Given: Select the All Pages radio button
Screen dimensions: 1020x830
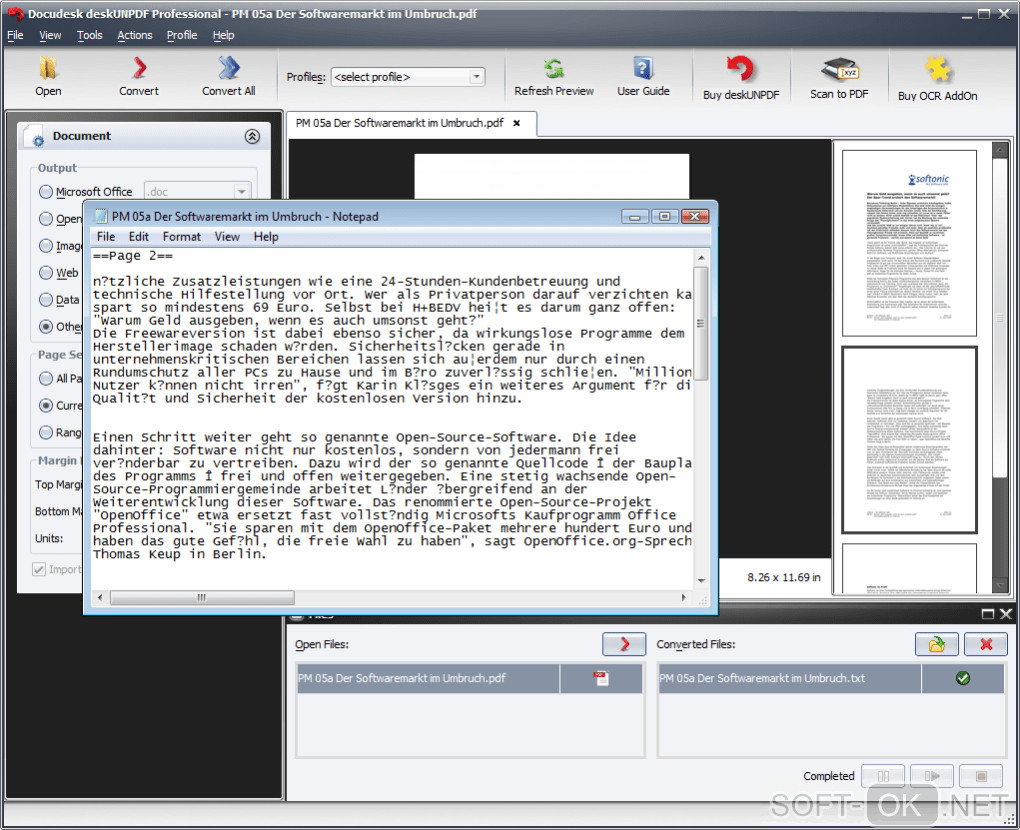Looking at the screenshot, I should point(46,379).
